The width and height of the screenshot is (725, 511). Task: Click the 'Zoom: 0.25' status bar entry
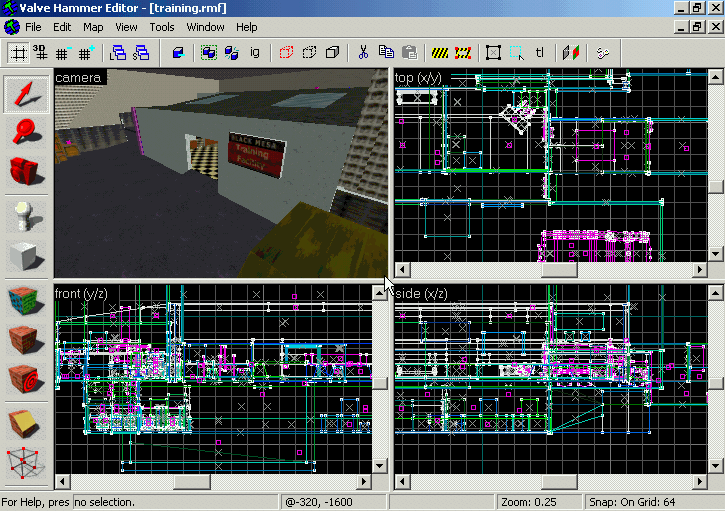coord(539,502)
